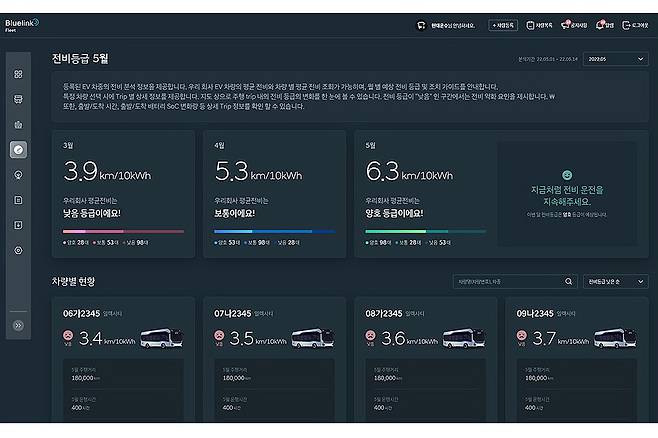Select the energy efficiency gauge sidebar icon
The width and height of the screenshot is (658, 438).
pyautogui.click(x=18, y=149)
